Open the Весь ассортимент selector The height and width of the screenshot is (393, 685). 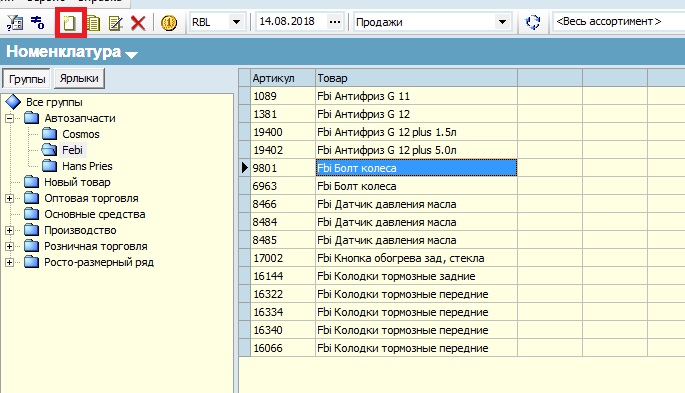618,21
